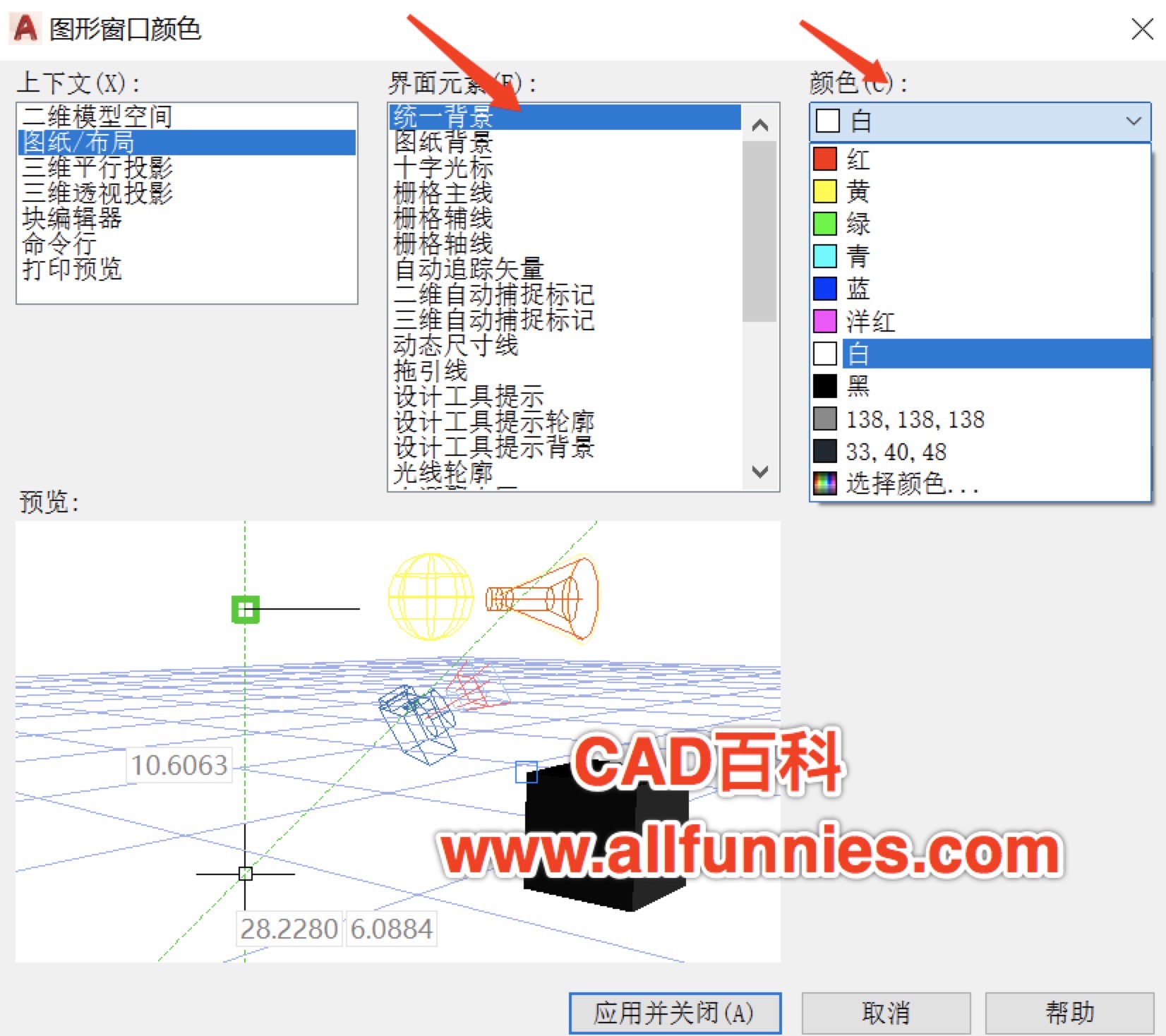Select 设计工具提示轮廓 interface element

coord(565,421)
